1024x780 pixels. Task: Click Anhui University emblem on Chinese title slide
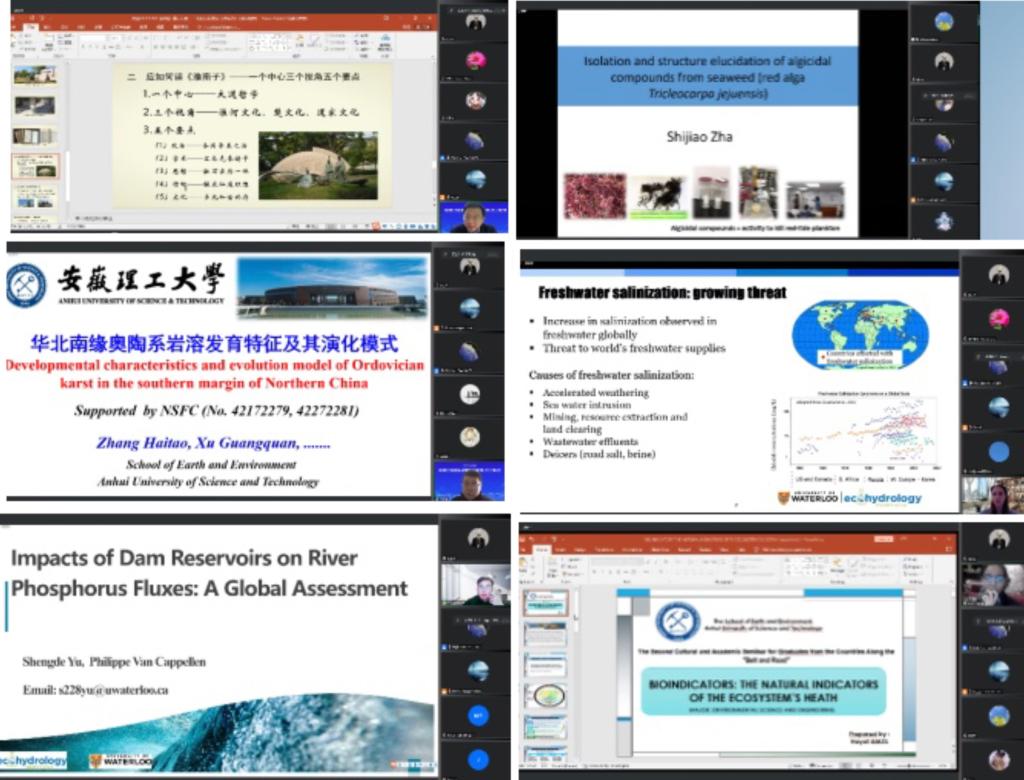(26, 284)
